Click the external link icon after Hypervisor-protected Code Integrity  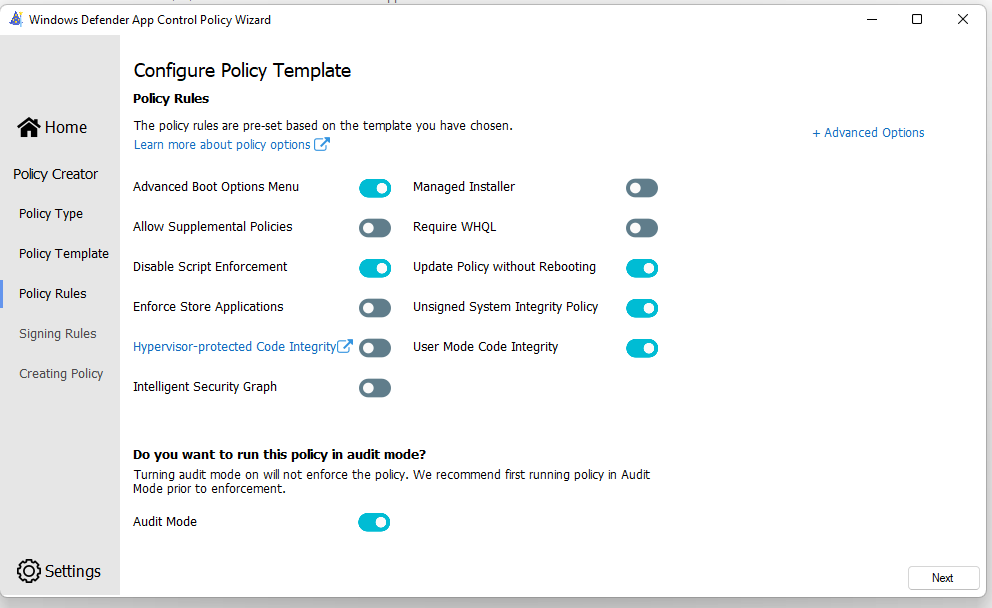coord(345,346)
